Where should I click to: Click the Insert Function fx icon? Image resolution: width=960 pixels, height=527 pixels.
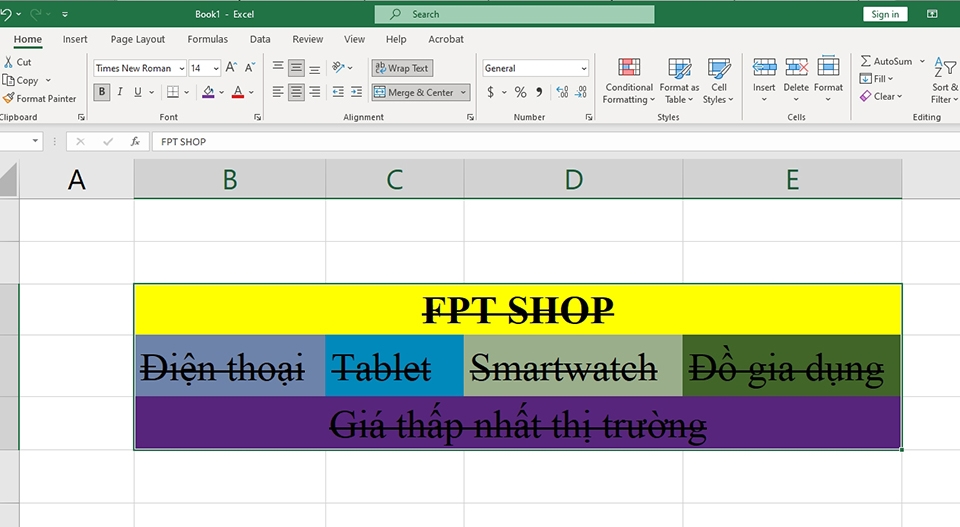[135, 141]
